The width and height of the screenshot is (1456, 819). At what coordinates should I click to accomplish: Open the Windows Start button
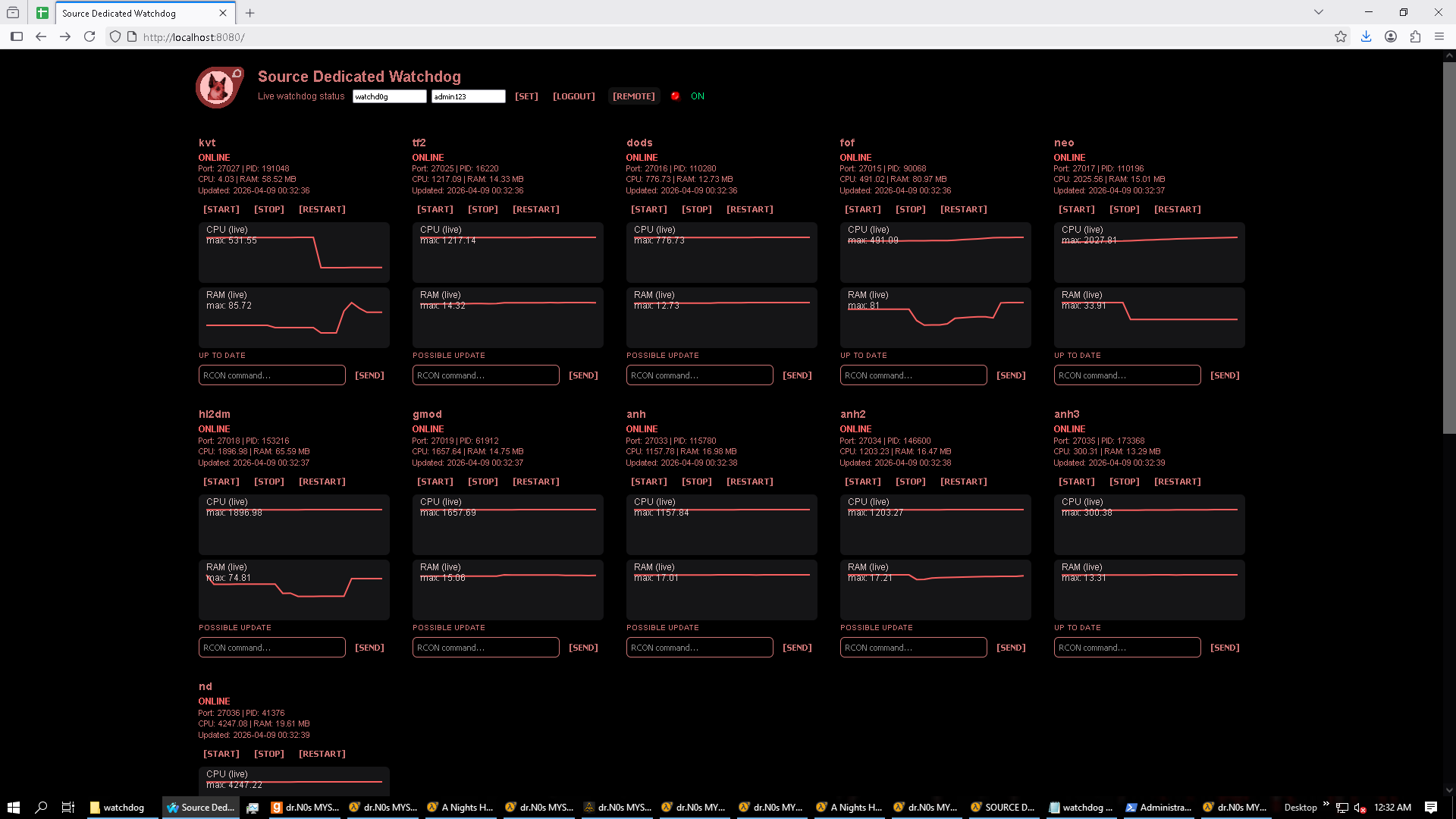(x=13, y=808)
